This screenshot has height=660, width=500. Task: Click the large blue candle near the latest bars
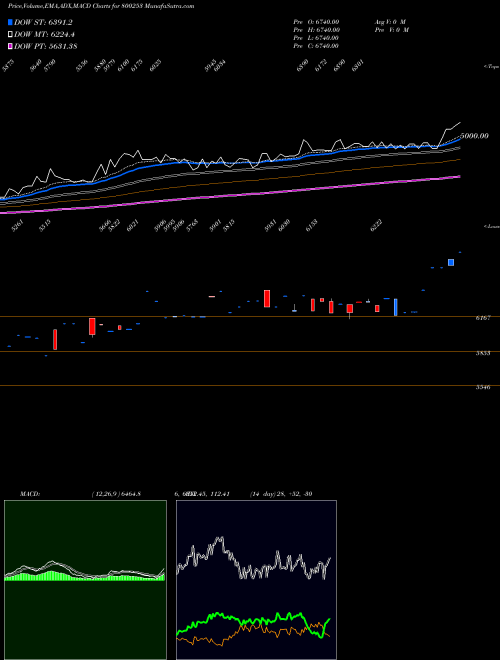coord(451,262)
